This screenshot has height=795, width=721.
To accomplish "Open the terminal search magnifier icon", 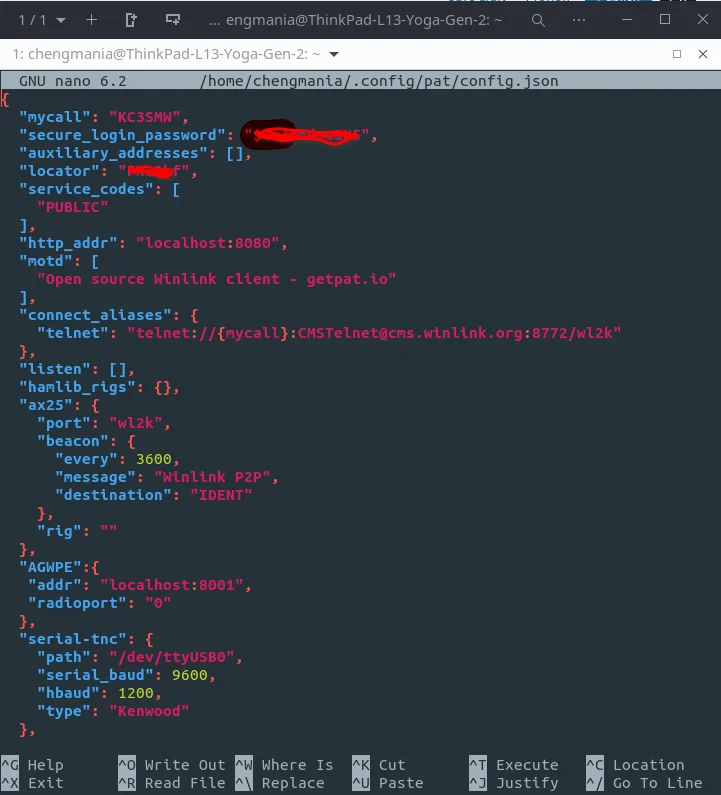I will tap(538, 19).
